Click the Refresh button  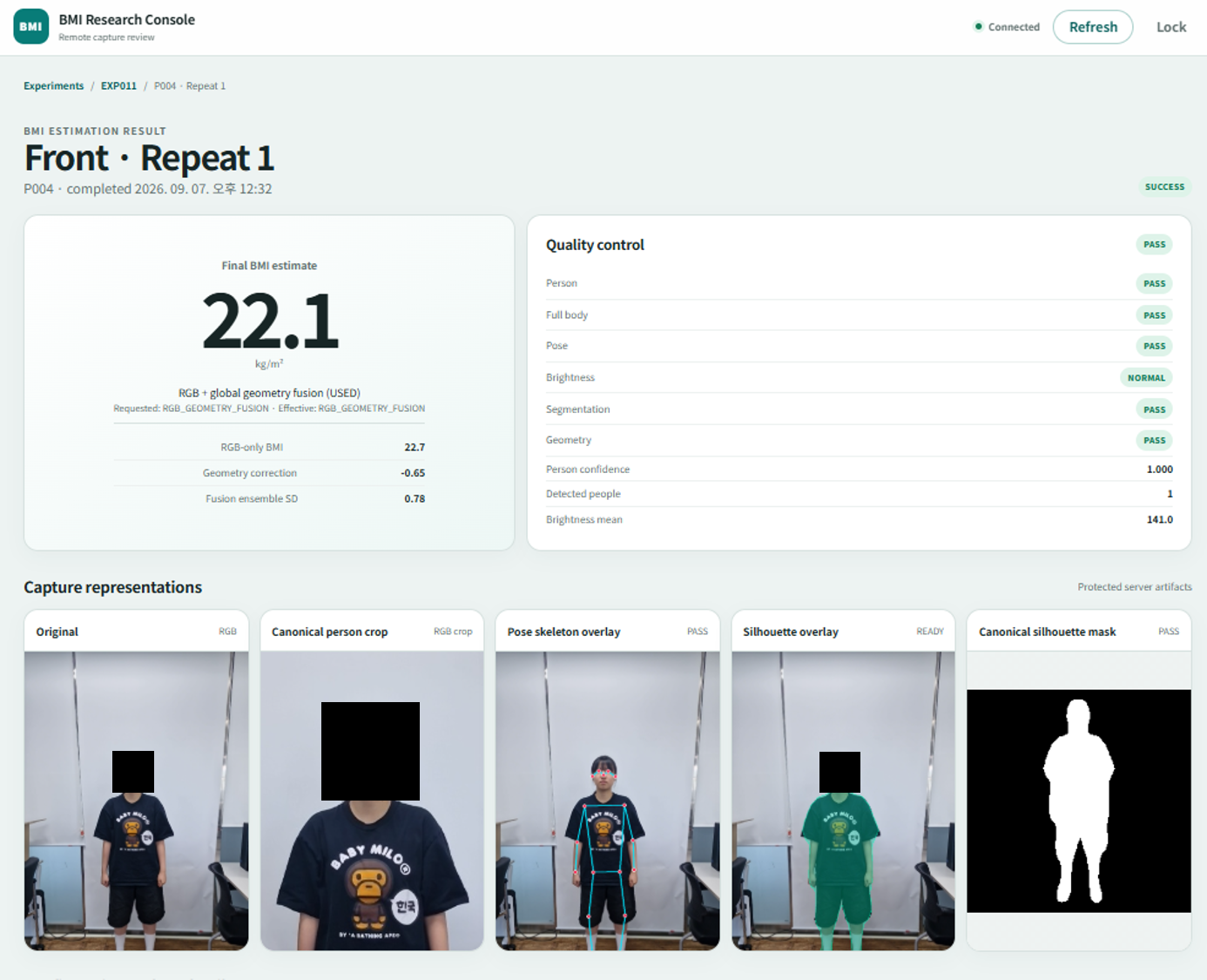pos(1093,27)
